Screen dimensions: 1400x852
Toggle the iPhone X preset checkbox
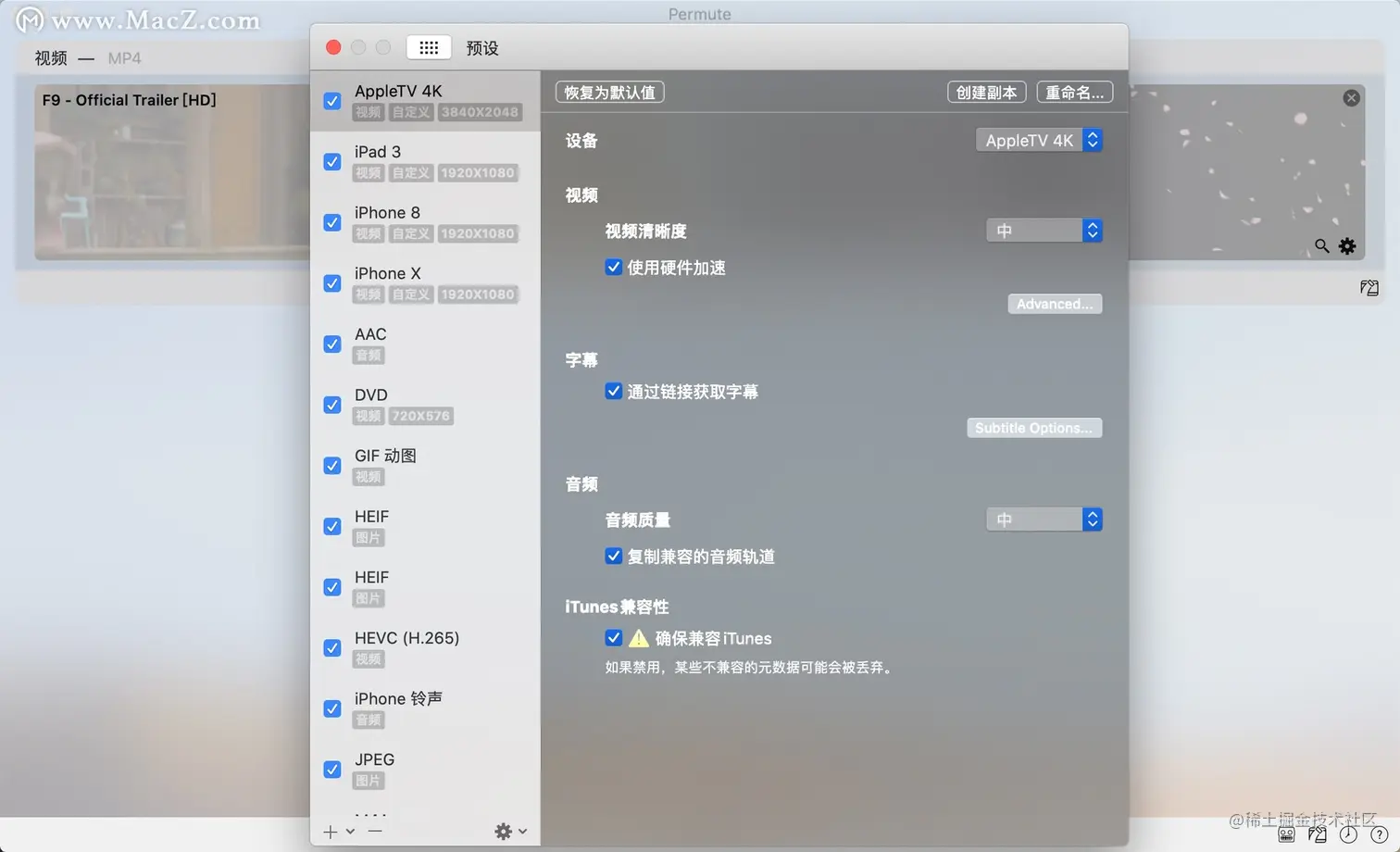[332, 283]
